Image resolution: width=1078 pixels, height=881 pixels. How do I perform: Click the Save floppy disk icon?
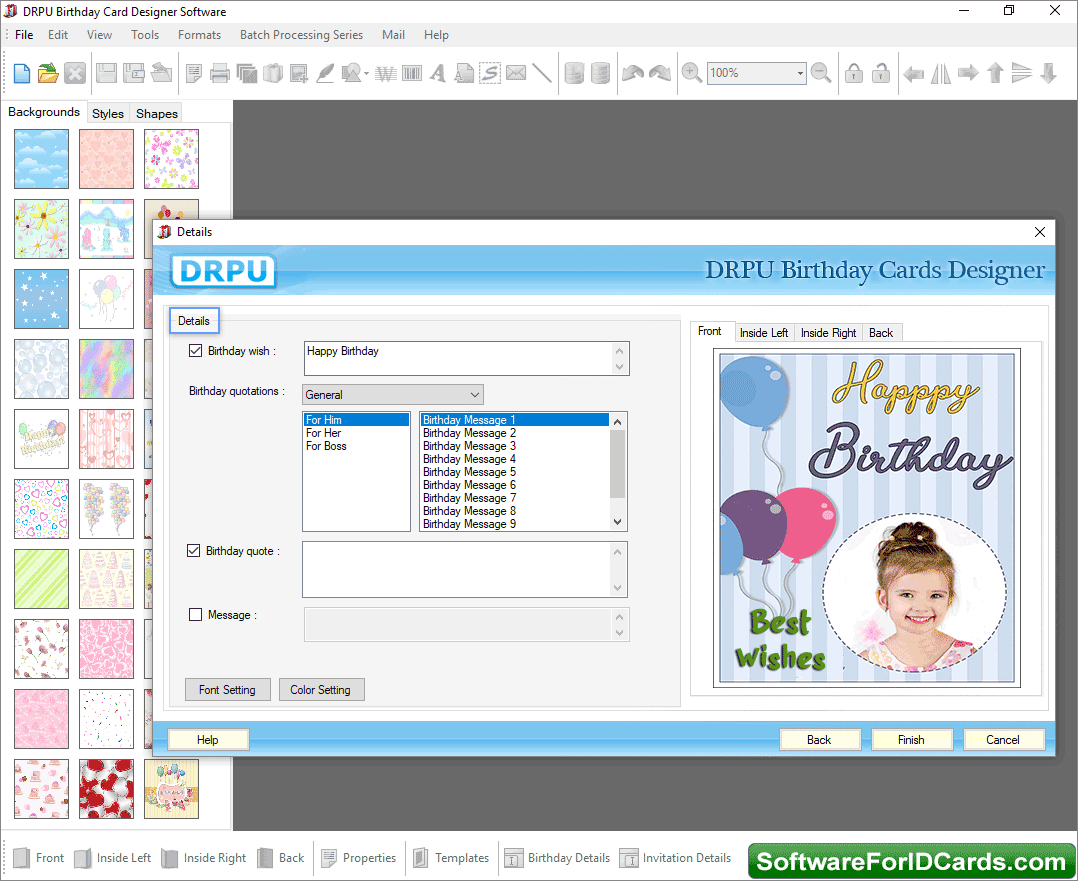(106, 73)
